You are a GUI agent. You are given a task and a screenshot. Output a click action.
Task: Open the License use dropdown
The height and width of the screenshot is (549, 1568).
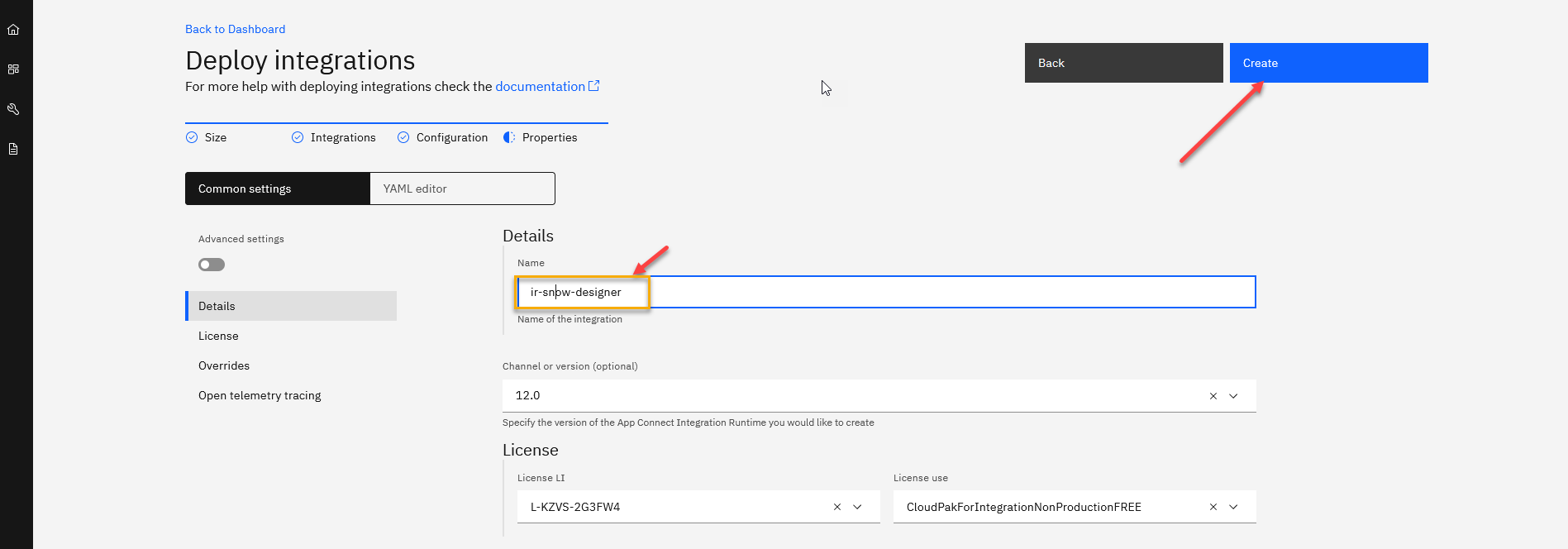click(x=1233, y=507)
